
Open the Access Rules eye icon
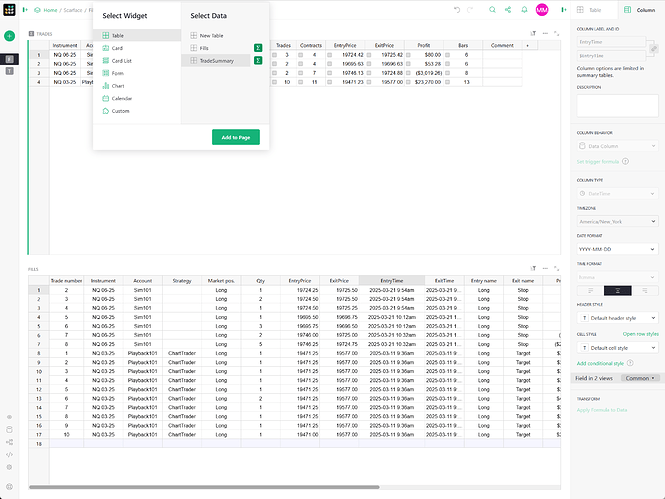click(x=9, y=417)
